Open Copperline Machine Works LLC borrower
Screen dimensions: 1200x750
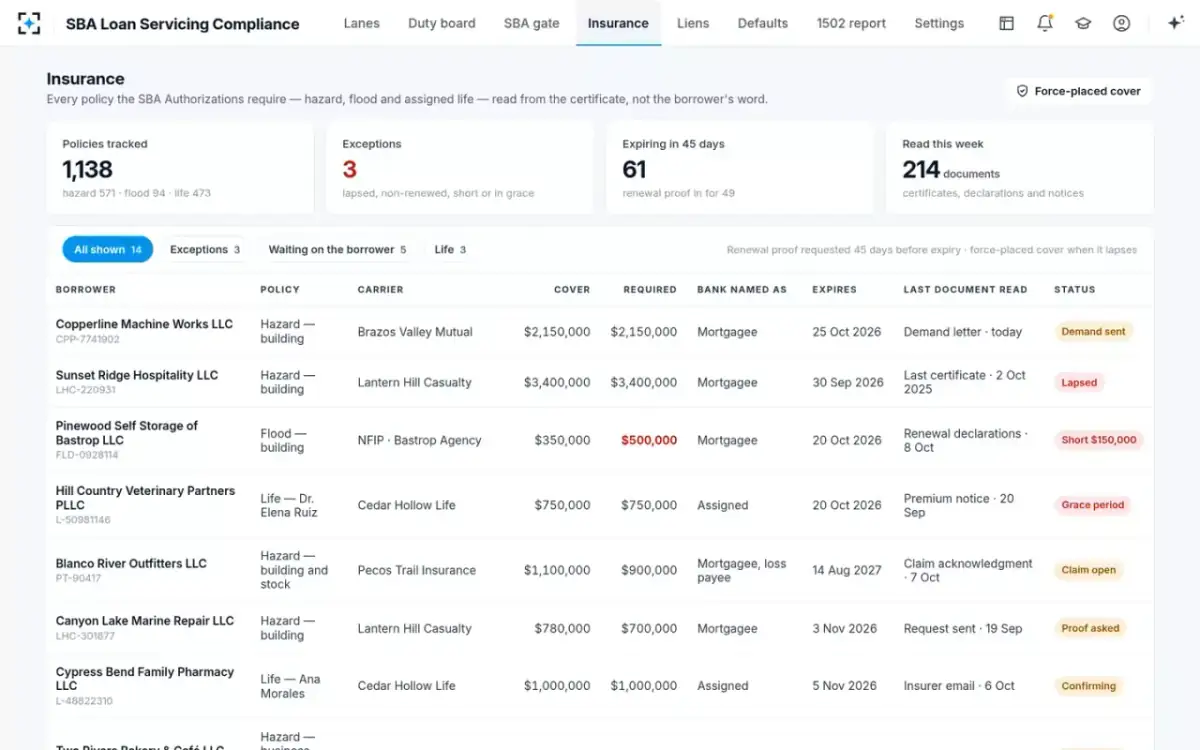click(x=144, y=324)
